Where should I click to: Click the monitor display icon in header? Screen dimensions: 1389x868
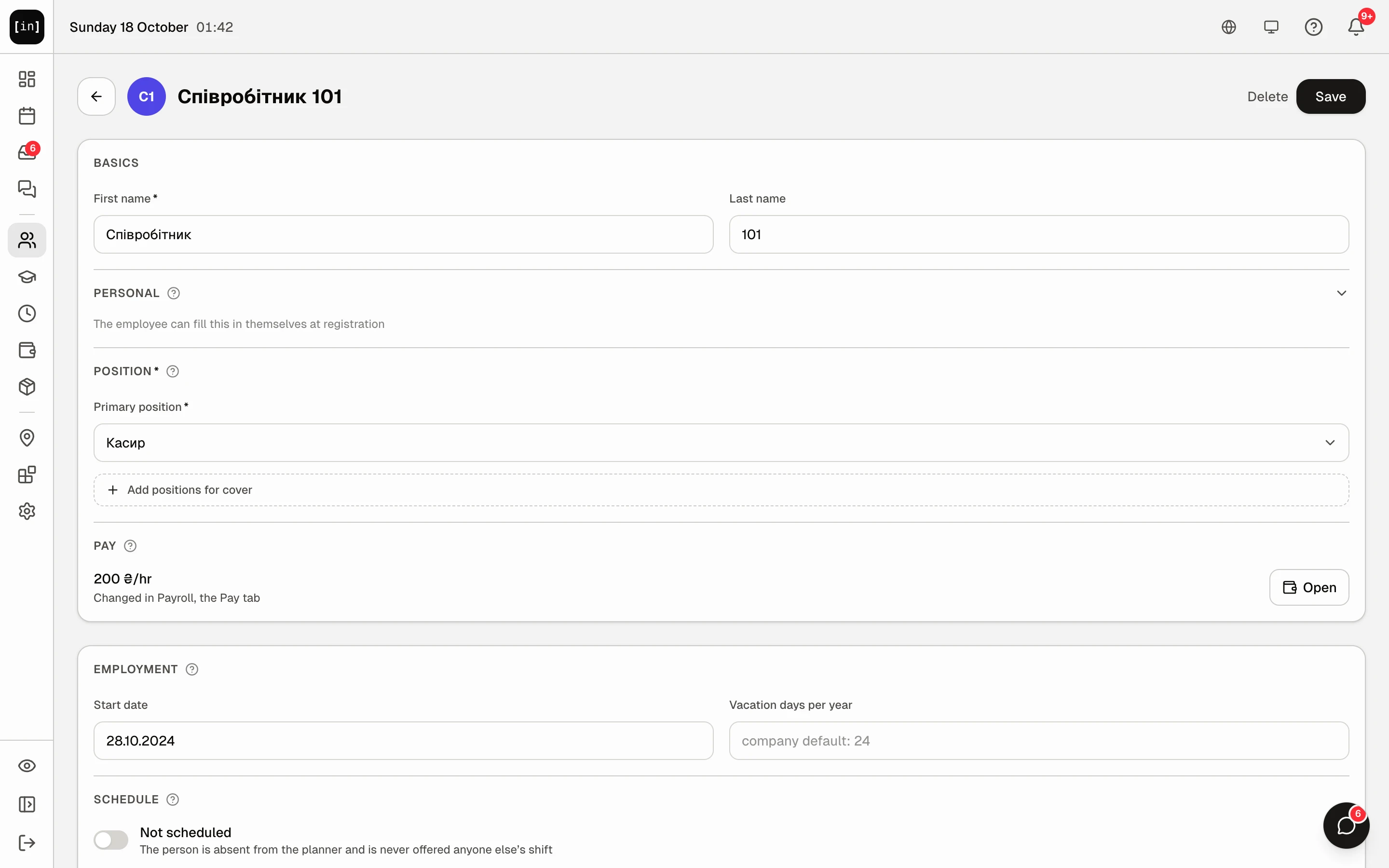coord(1271,27)
